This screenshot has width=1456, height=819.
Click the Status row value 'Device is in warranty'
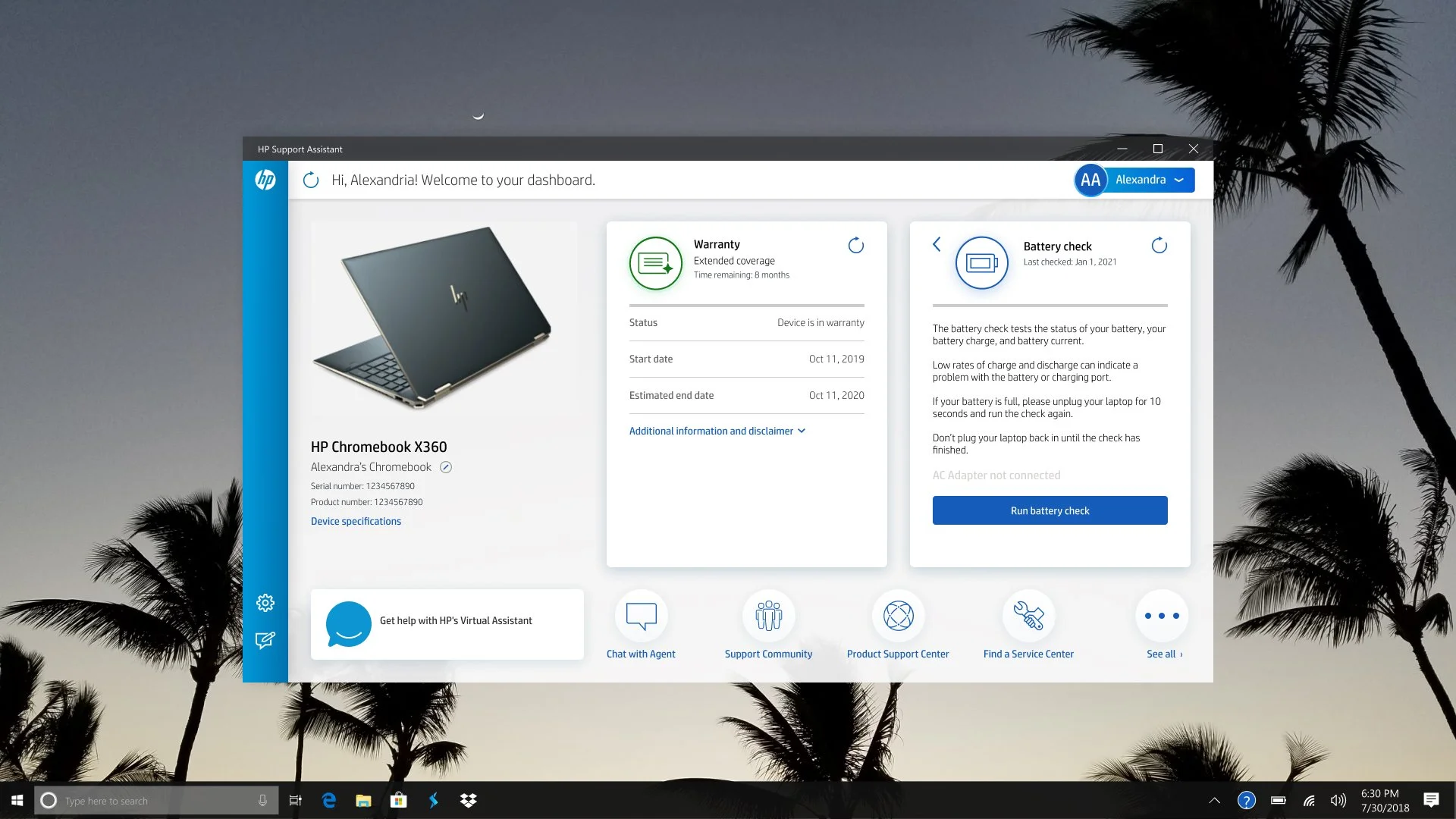tap(821, 322)
